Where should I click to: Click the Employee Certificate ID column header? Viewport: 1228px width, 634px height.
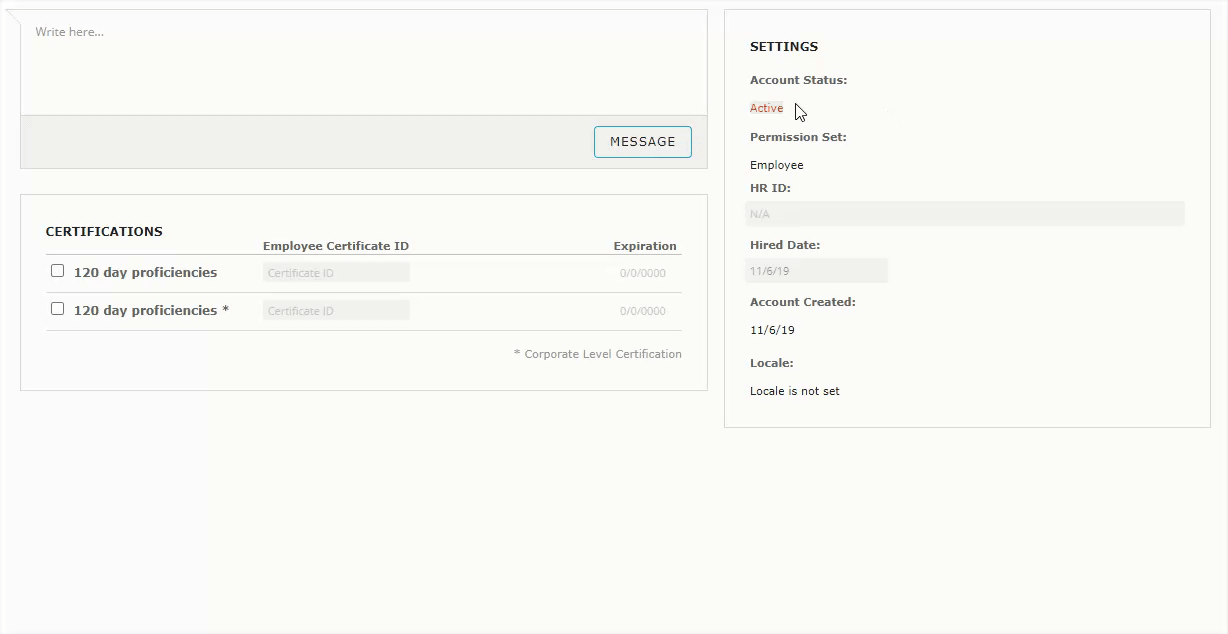coord(335,246)
